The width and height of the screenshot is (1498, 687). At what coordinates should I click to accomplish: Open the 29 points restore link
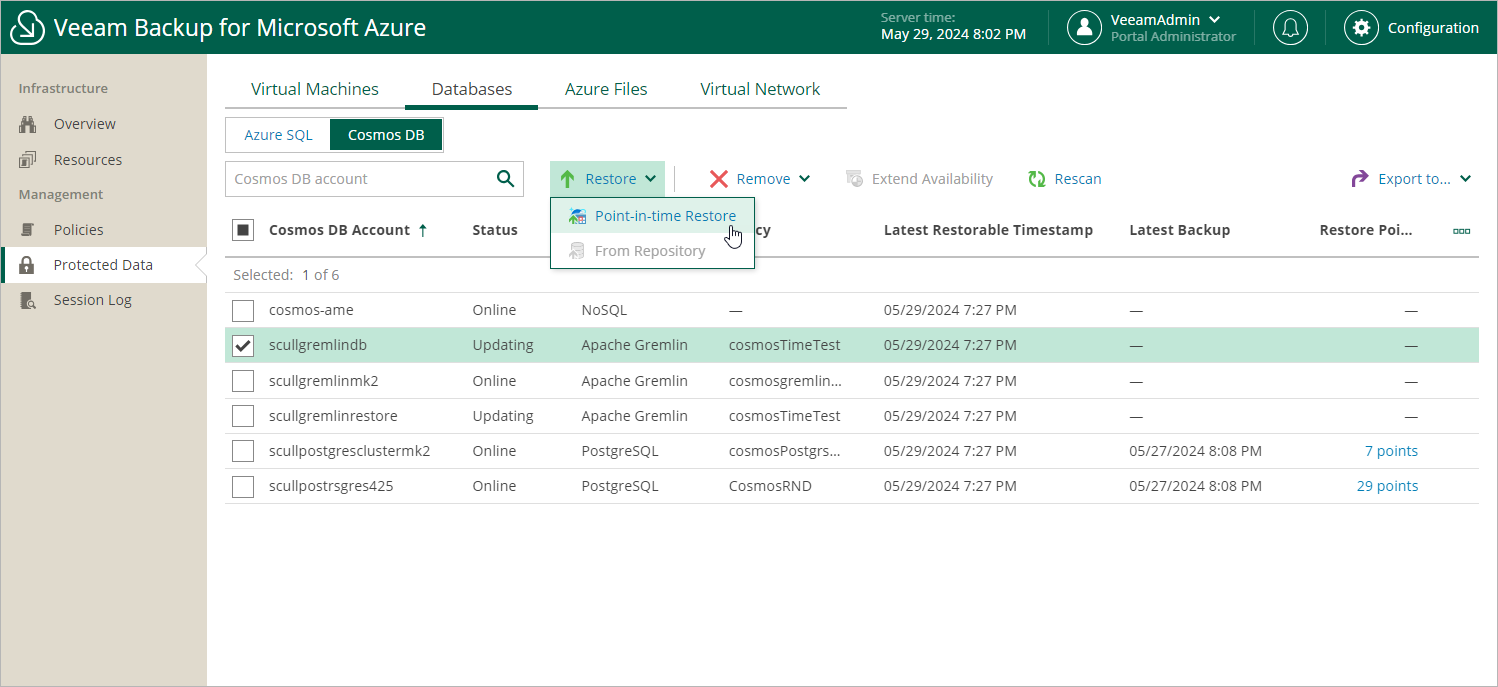point(1387,486)
